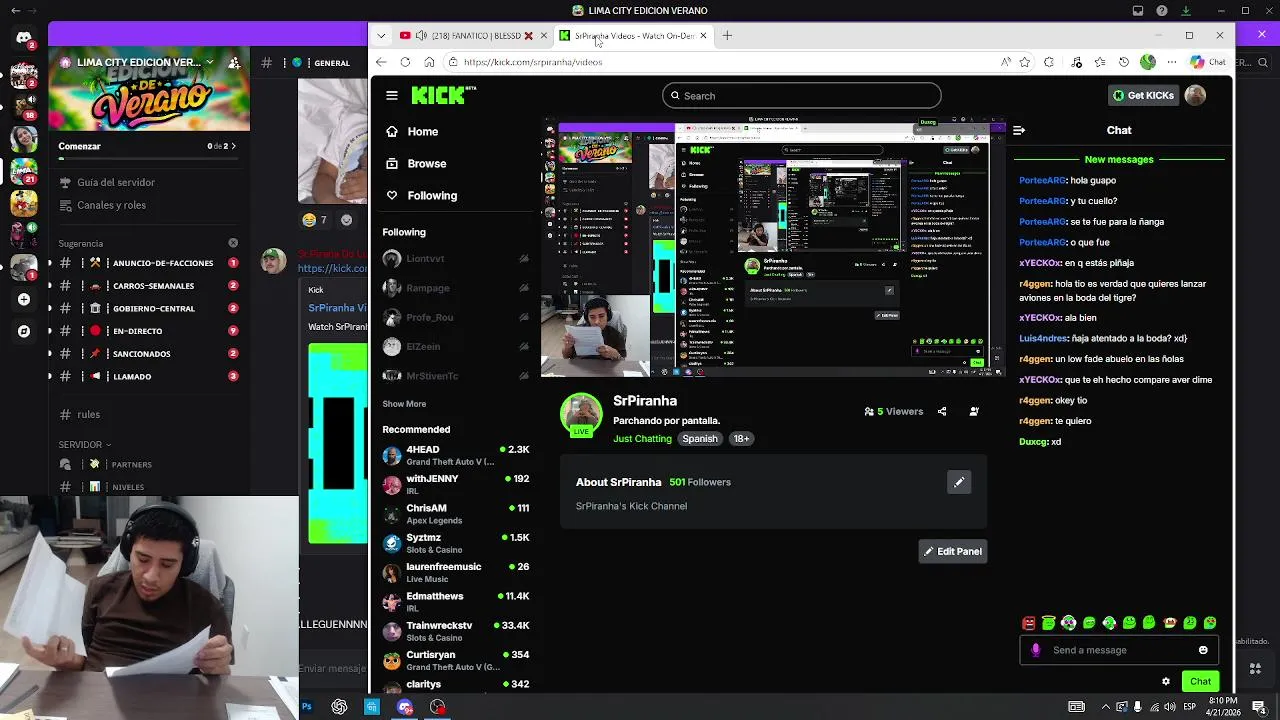1280x720 pixels.
Task: Click Luis4ndres username in chat
Action: 1043,339
